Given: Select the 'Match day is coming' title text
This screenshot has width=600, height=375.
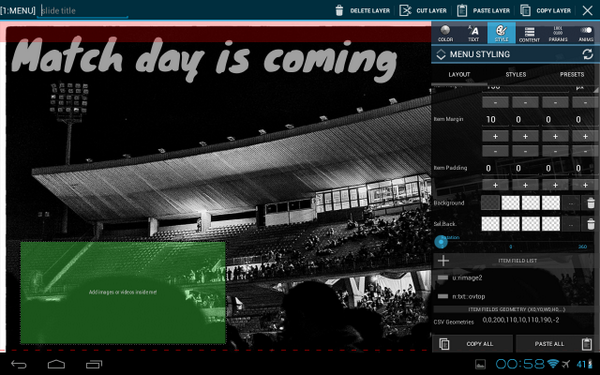Looking at the screenshot, I should pos(204,58).
